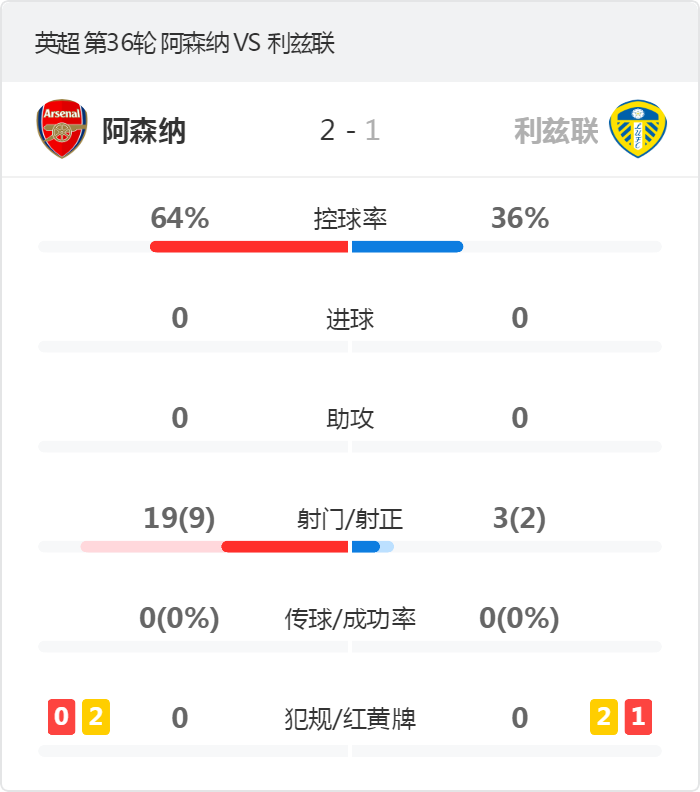Click the Leeds United club crest
This screenshot has width=700, height=792.
point(638,129)
